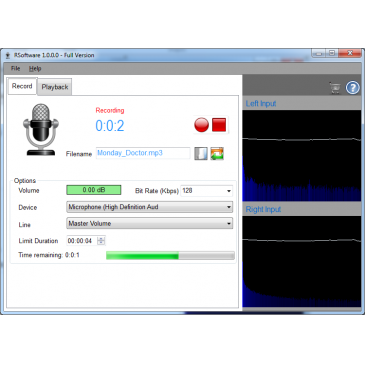Select the Record tab
The image size is (365, 365).
tap(22, 86)
